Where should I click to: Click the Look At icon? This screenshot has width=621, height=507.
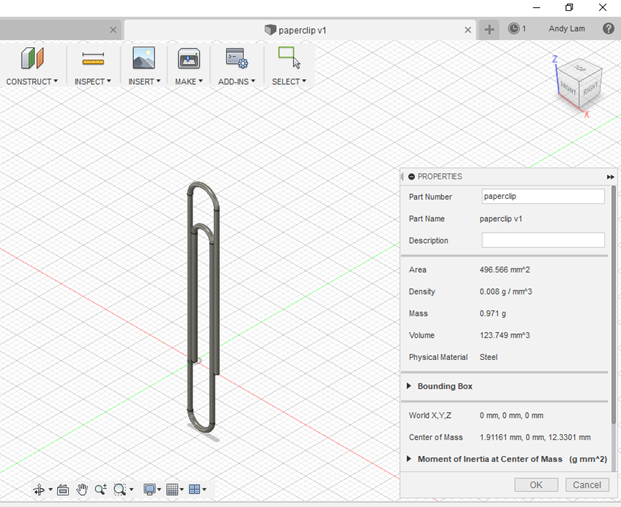63,490
